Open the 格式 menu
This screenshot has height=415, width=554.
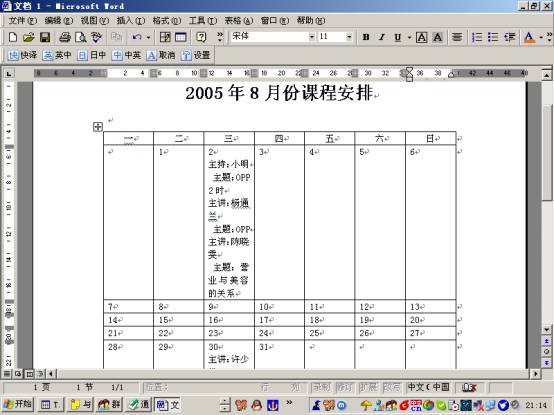pyautogui.click(x=166, y=21)
